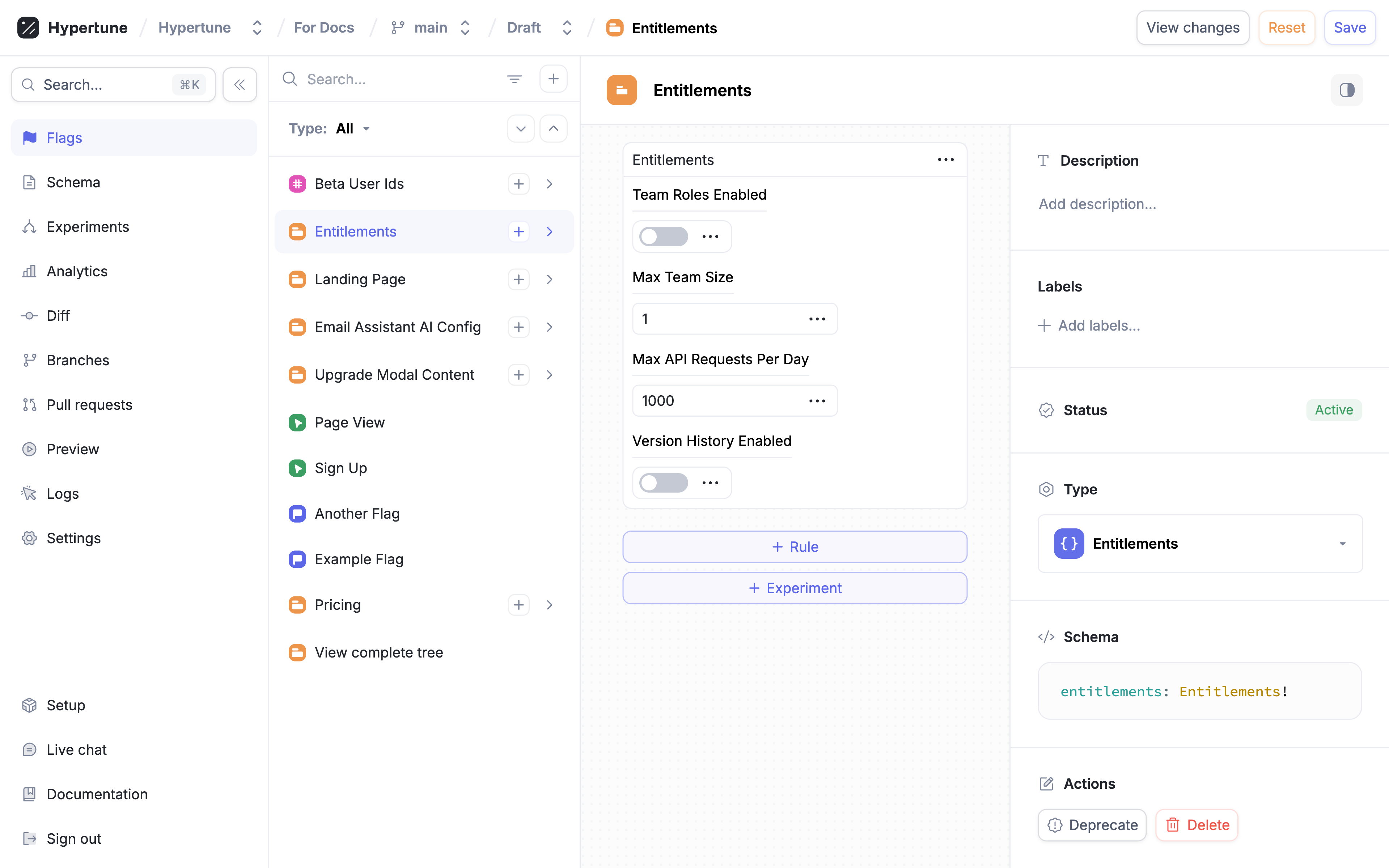Image resolution: width=1389 pixels, height=868 pixels.
Task: Click the Hypertune logo icon
Action: click(28, 27)
